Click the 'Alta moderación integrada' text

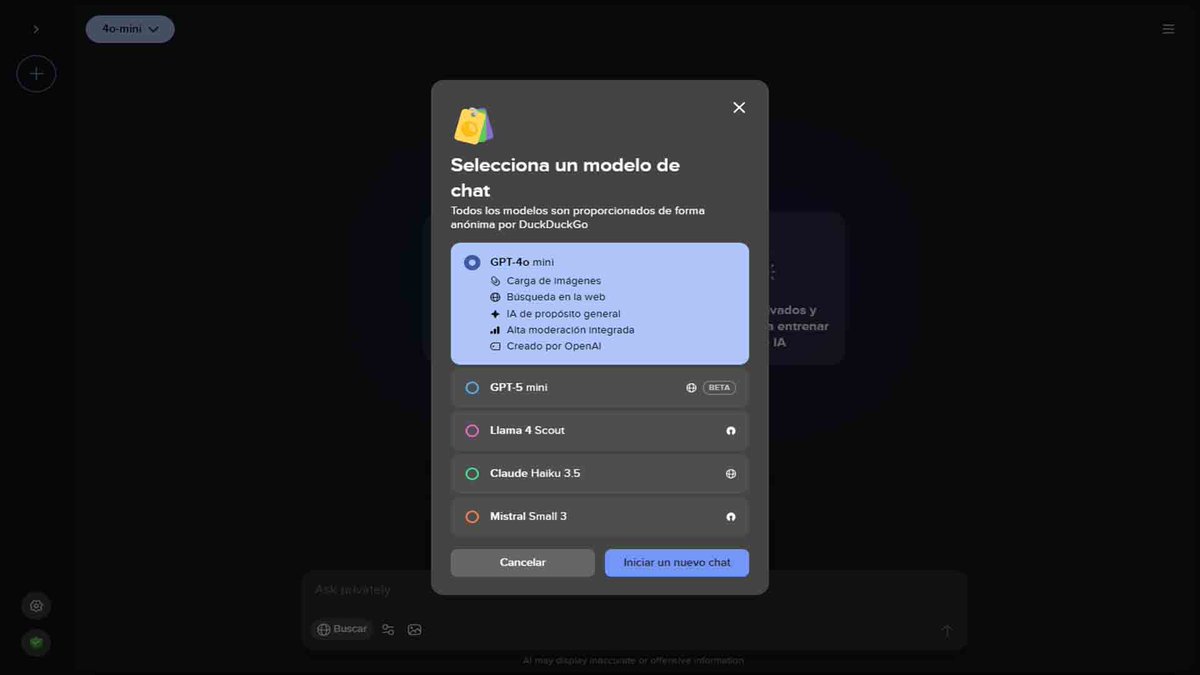[570, 330]
